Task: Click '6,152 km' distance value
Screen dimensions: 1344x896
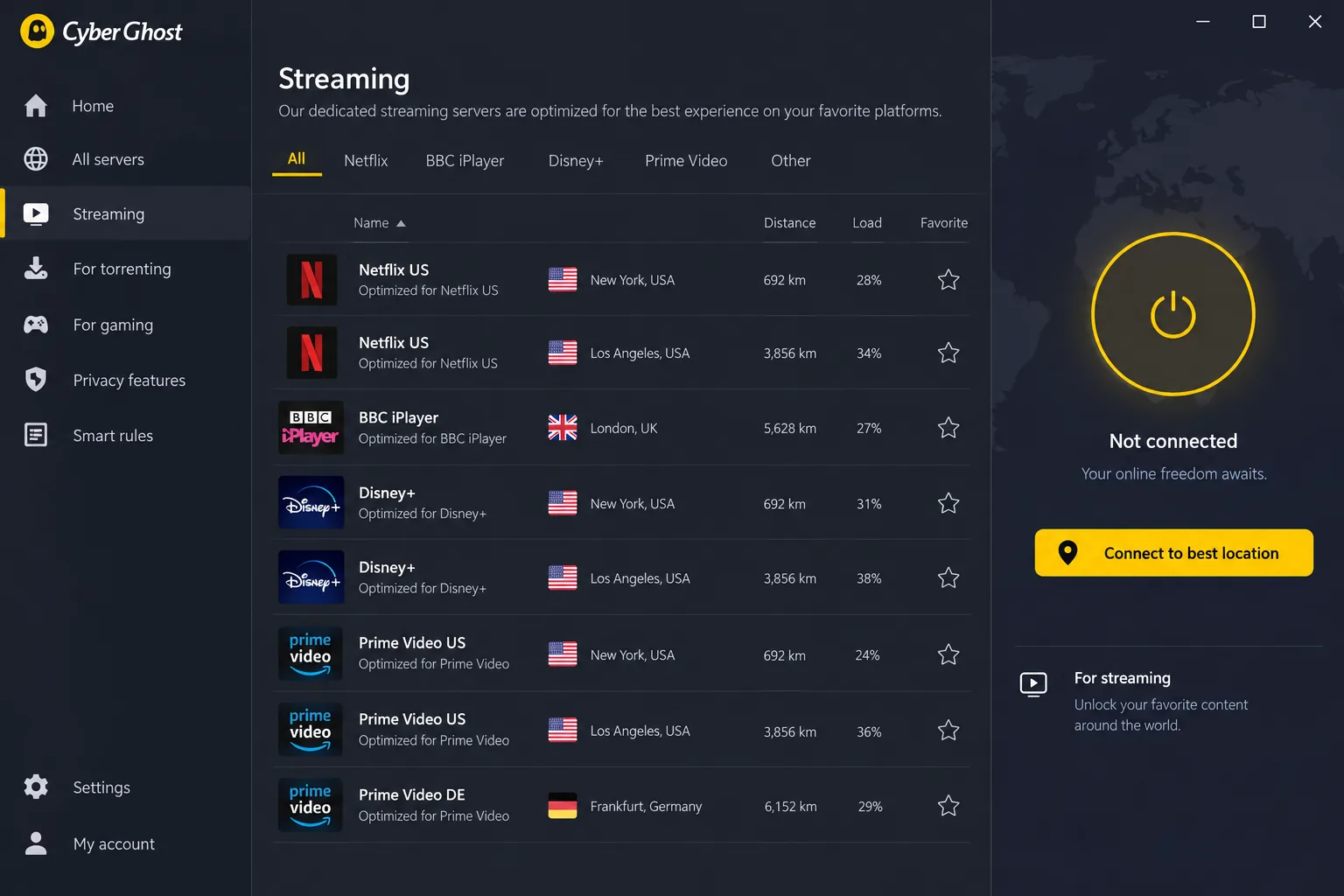Action: (790, 806)
